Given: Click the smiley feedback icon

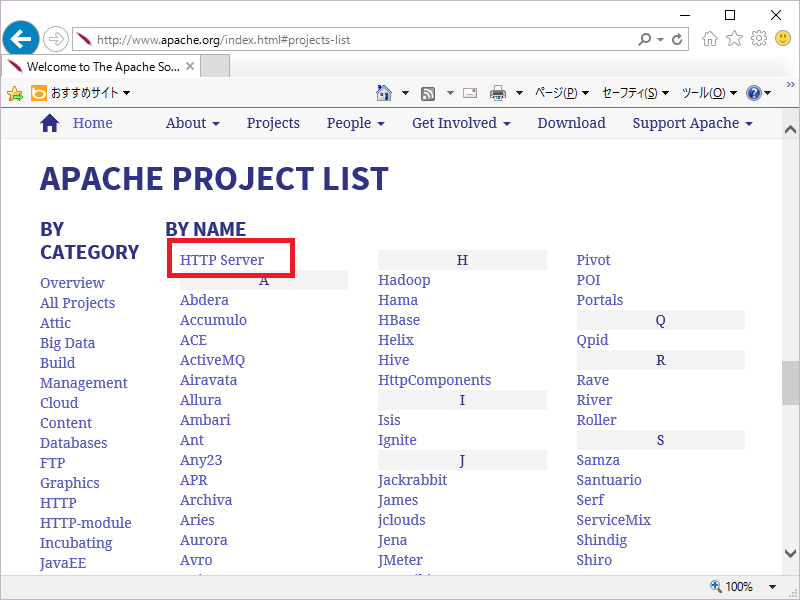Looking at the screenshot, I should [x=783, y=38].
